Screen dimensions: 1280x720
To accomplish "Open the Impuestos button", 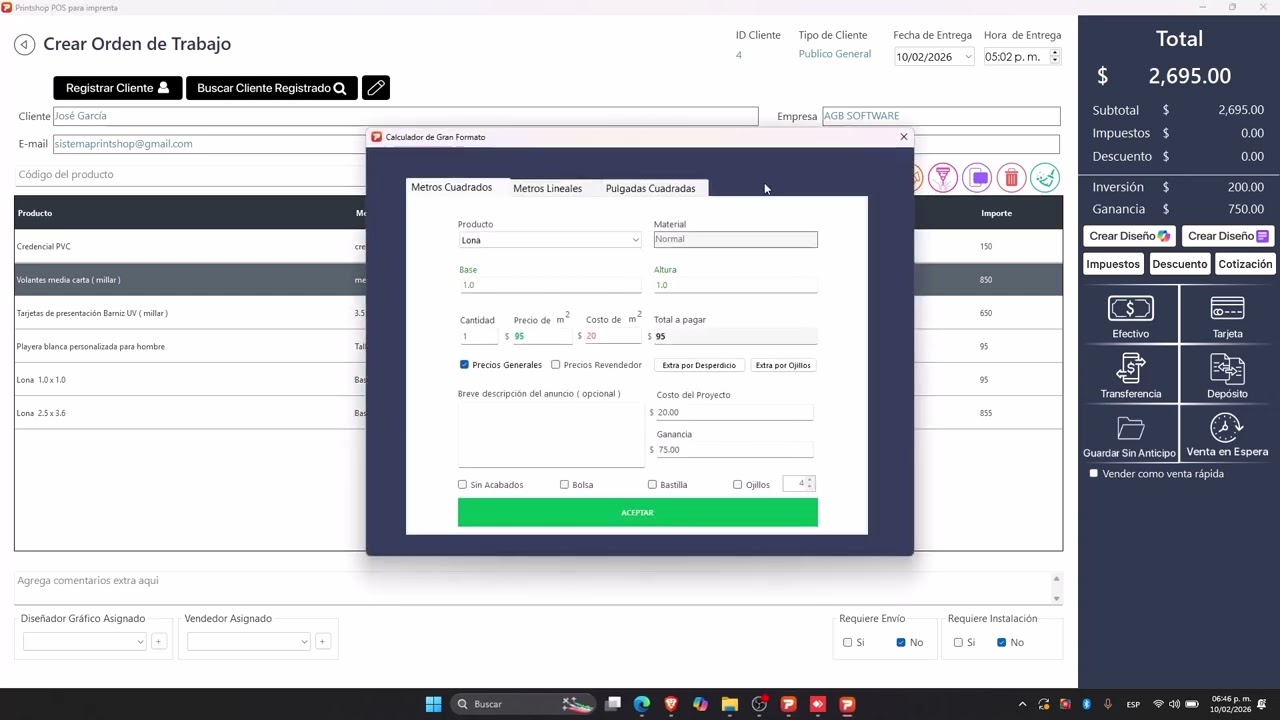I will pos(1113,264).
